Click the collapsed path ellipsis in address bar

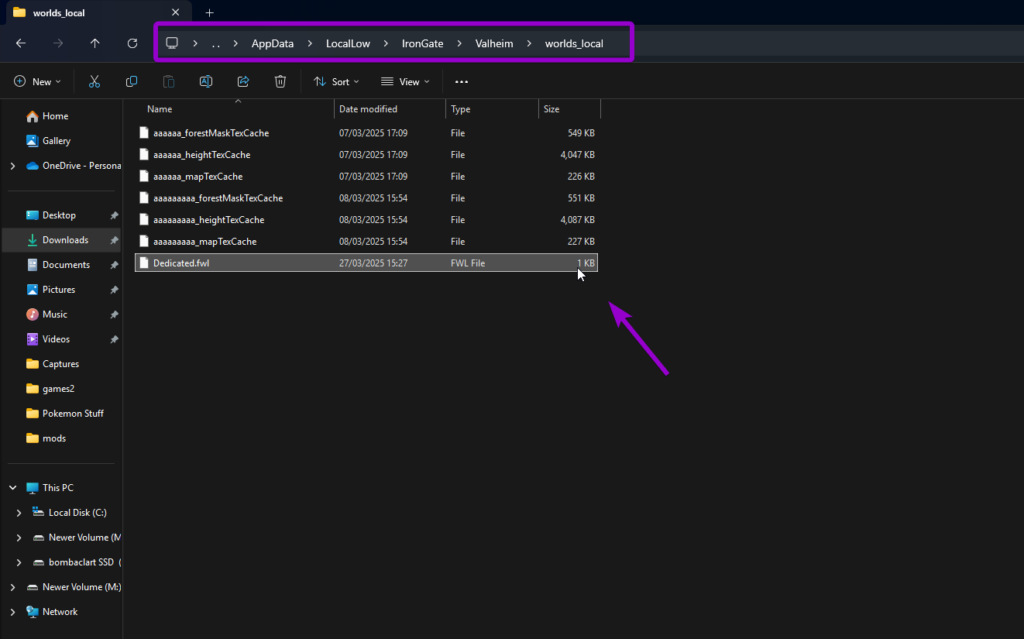(x=216, y=43)
